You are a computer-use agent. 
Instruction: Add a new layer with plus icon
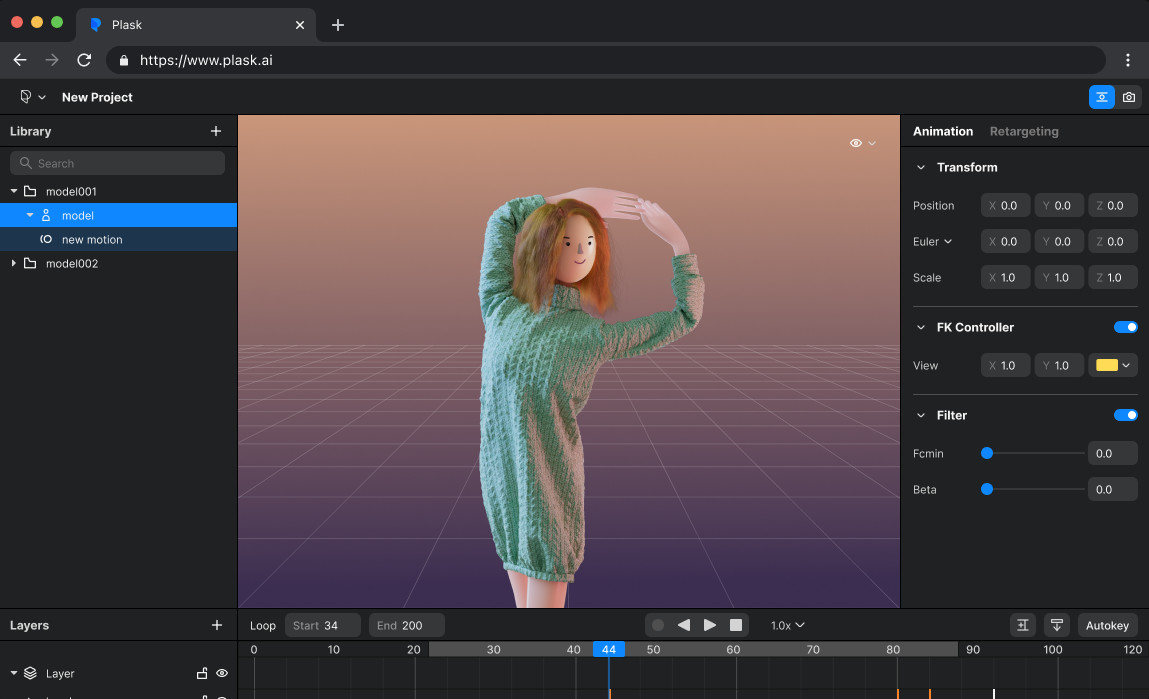click(216, 625)
